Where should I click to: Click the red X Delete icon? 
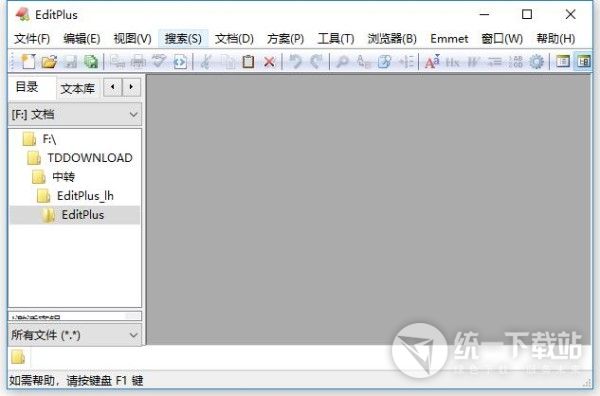(x=269, y=61)
